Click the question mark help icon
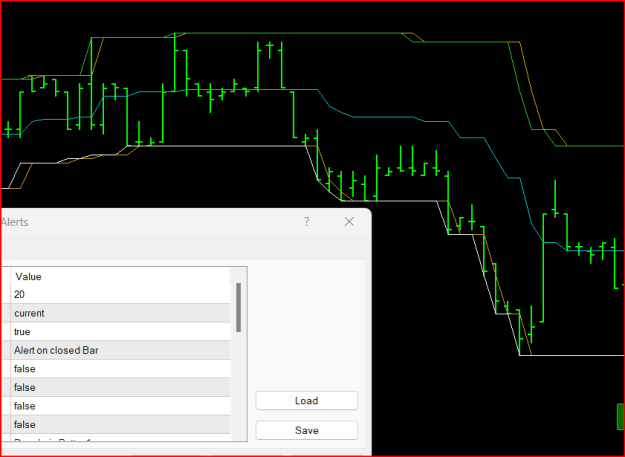This screenshot has height=457, width=625. (x=307, y=222)
